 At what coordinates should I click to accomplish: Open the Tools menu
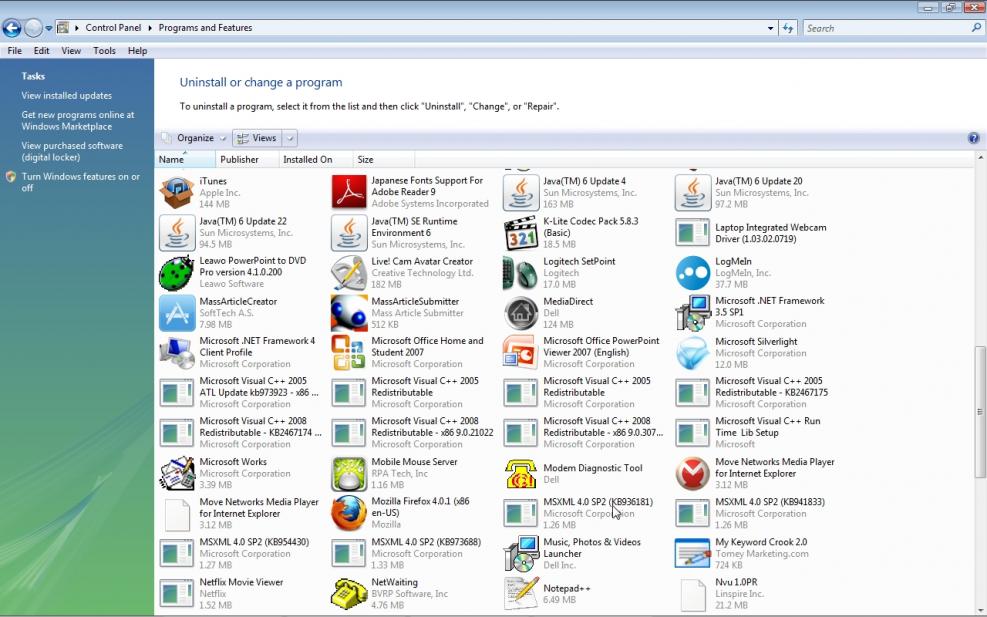pyautogui.click(x=104, y=51)
